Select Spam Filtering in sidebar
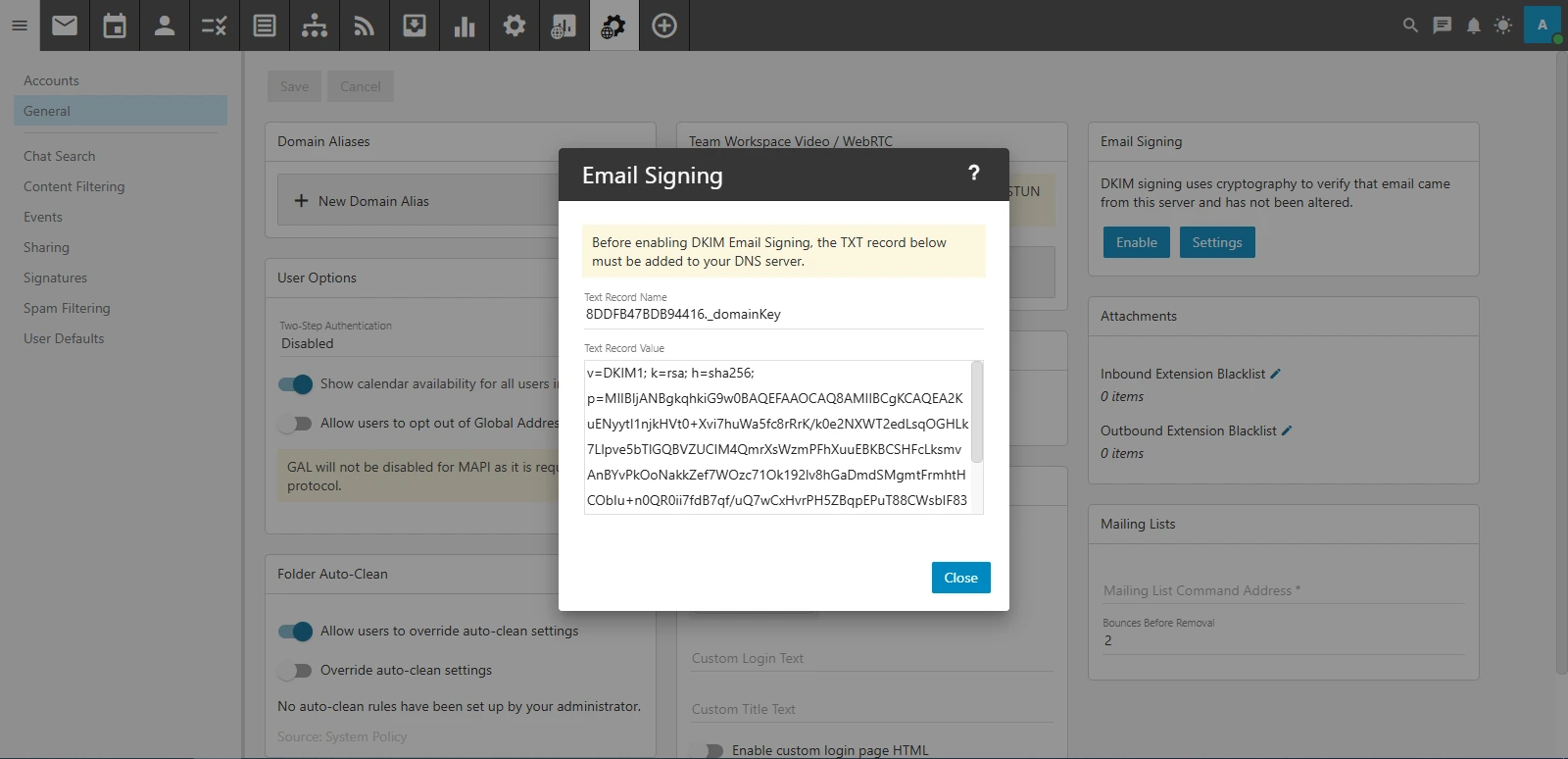 tap(67, 308)
